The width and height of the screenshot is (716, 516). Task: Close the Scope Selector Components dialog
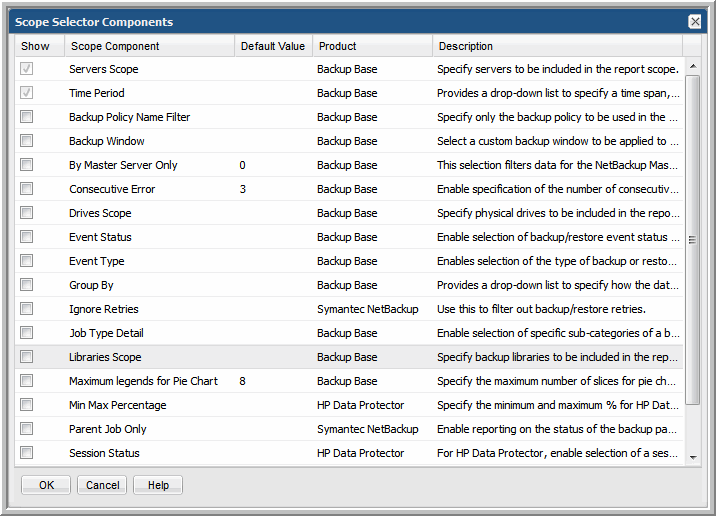pyautogui.click(x=695, y=22)
